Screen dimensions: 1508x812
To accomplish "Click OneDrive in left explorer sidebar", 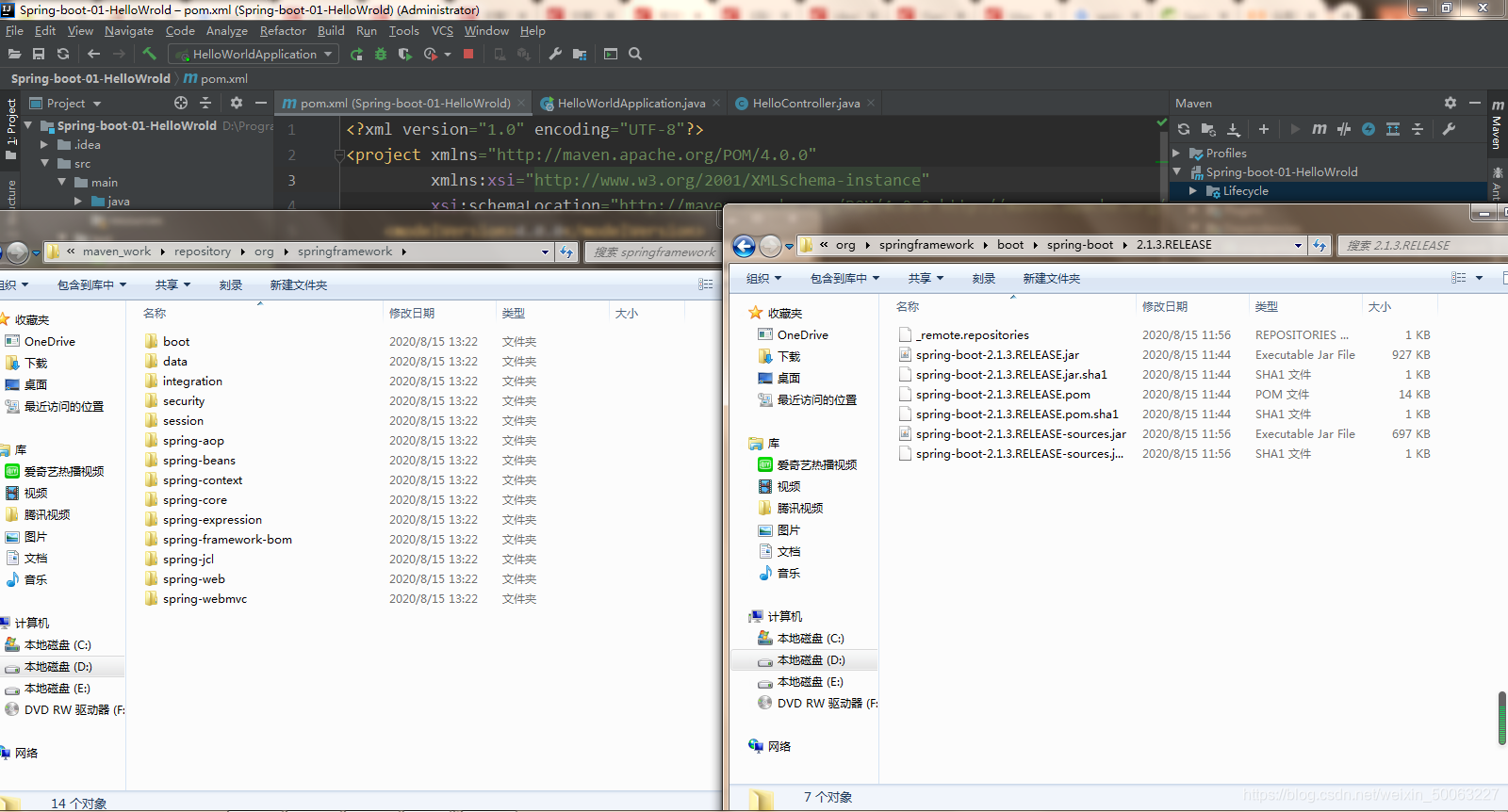I will point(49,342).
